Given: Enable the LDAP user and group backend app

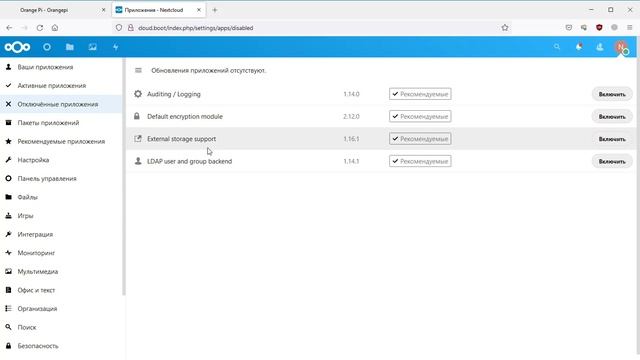Looking at the screenshot, I should [612, 162].
